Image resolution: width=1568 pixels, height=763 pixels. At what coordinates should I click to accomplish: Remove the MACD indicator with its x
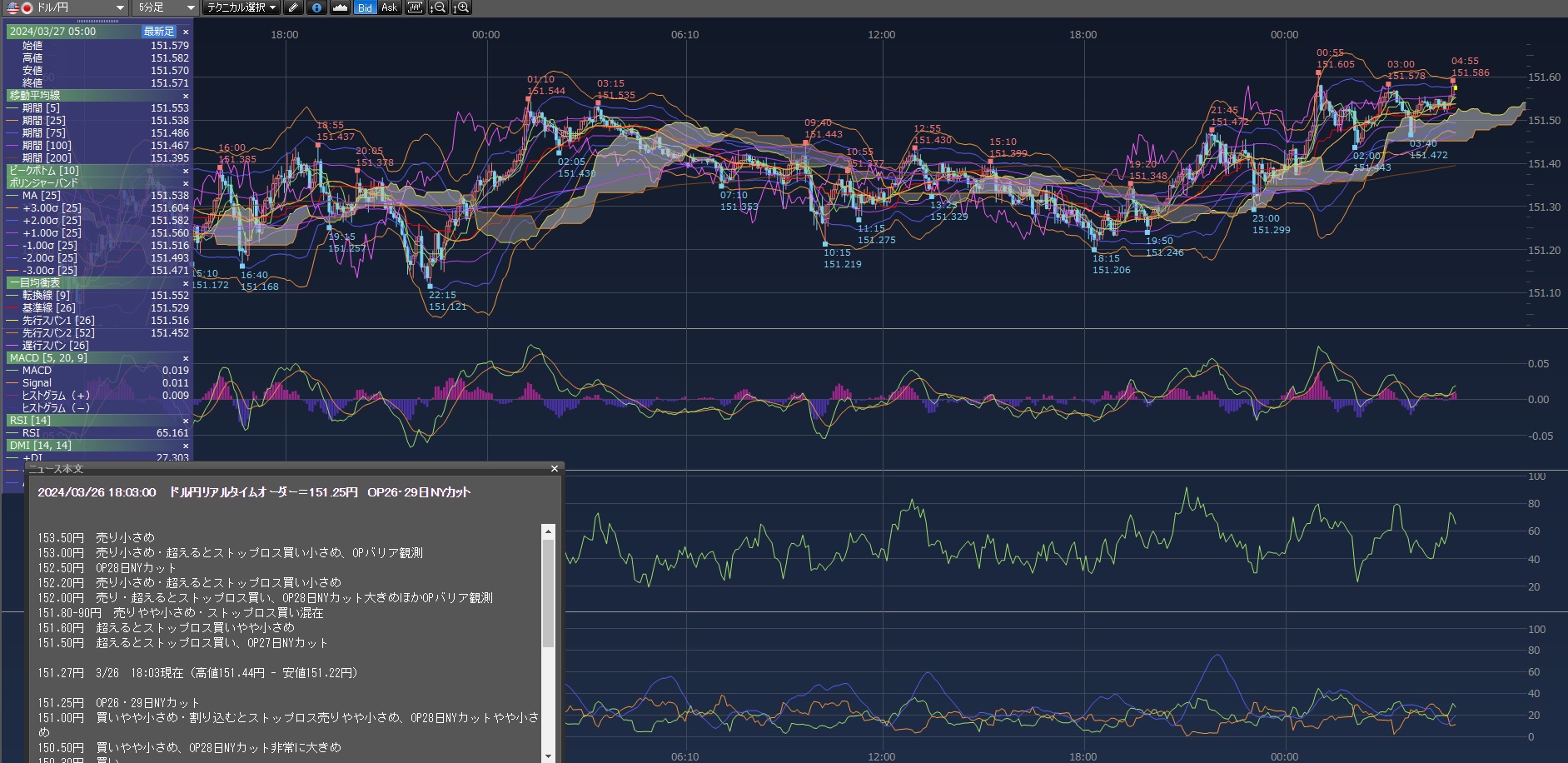point(186,358)
